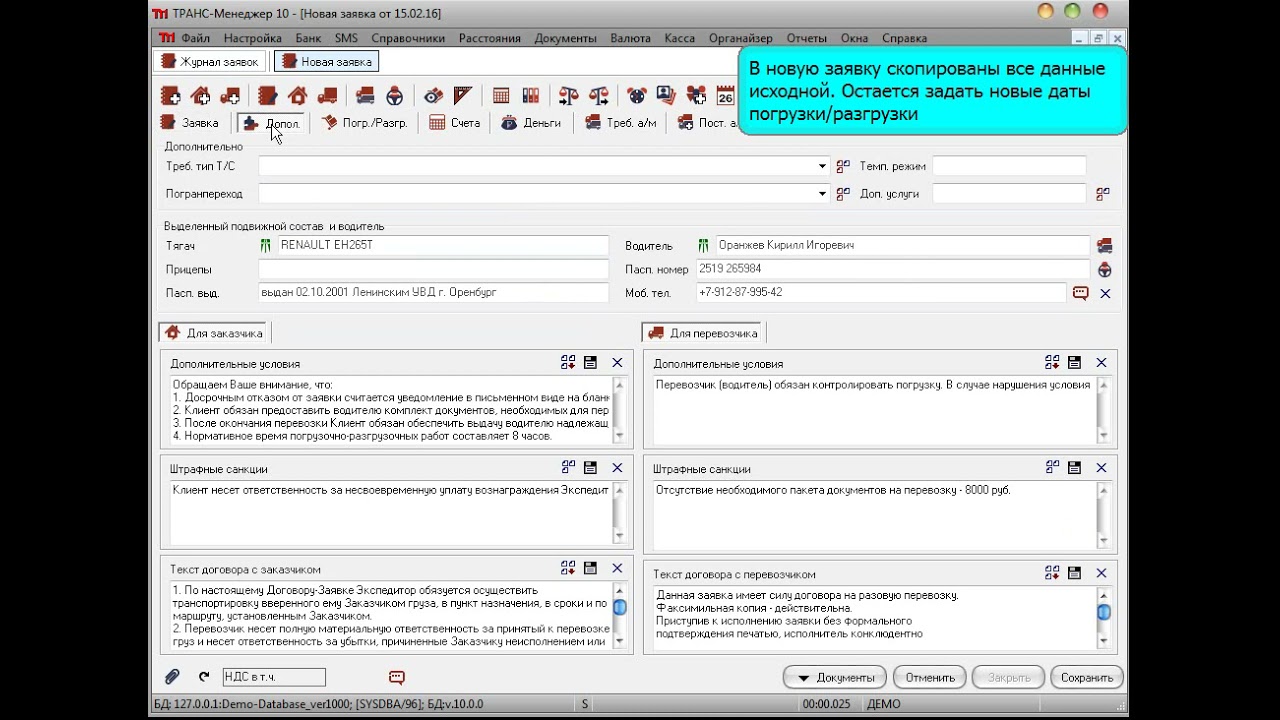This screenshot has width=1280, height=720.
Task: Click the customers house toolbar icon
Action: (x=297, y=96)
